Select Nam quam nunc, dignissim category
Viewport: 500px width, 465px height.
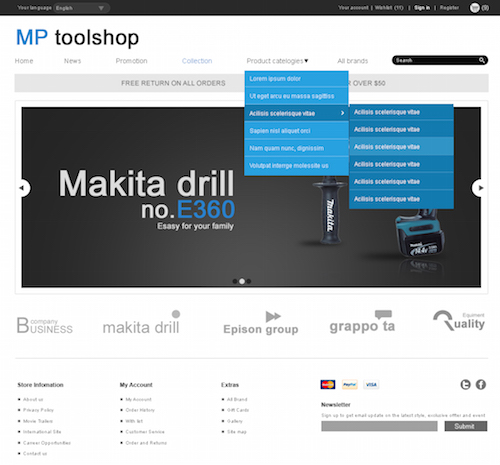pyautogui.click(x=296, y=148)
